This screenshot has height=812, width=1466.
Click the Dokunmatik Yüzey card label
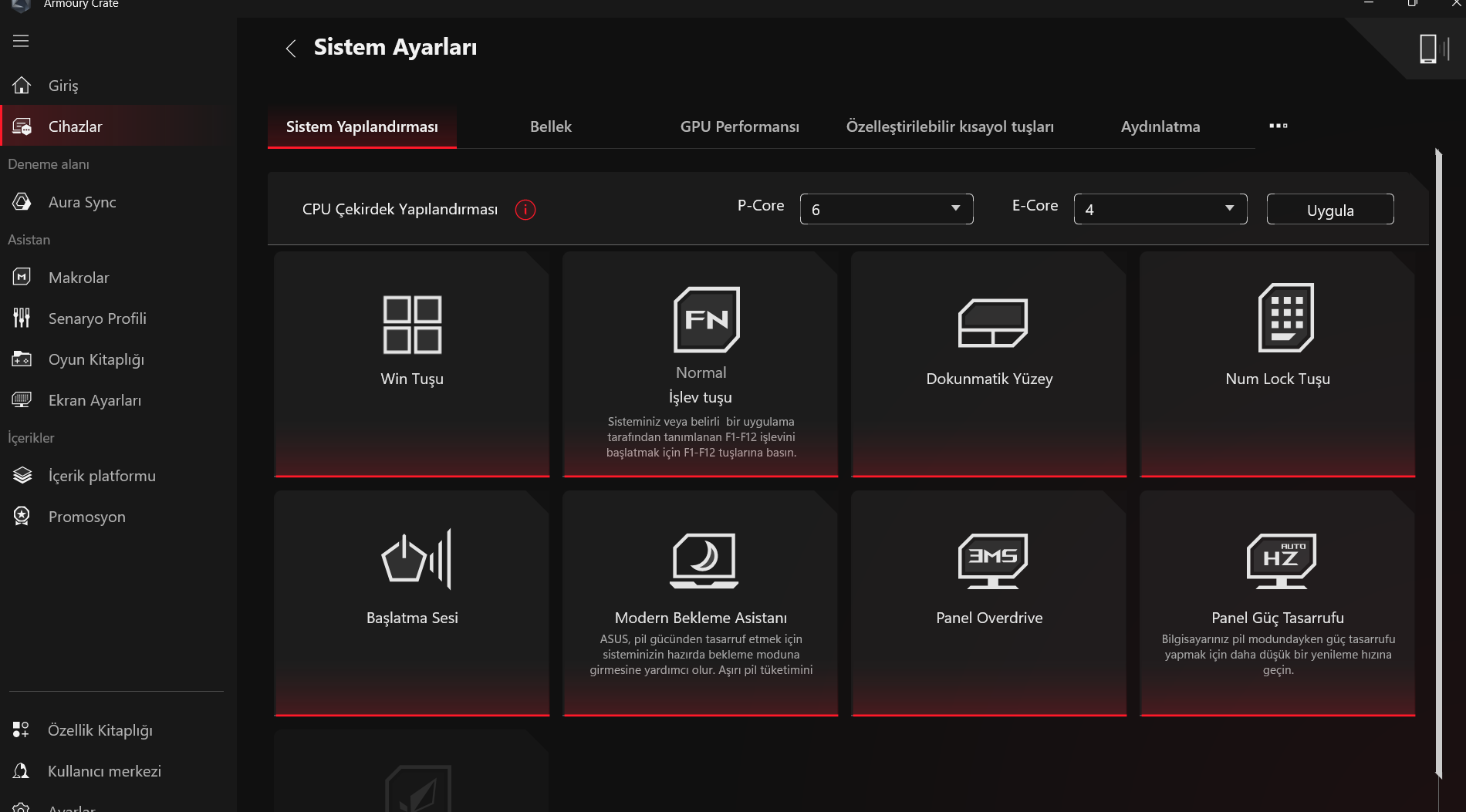click(989, 379)
